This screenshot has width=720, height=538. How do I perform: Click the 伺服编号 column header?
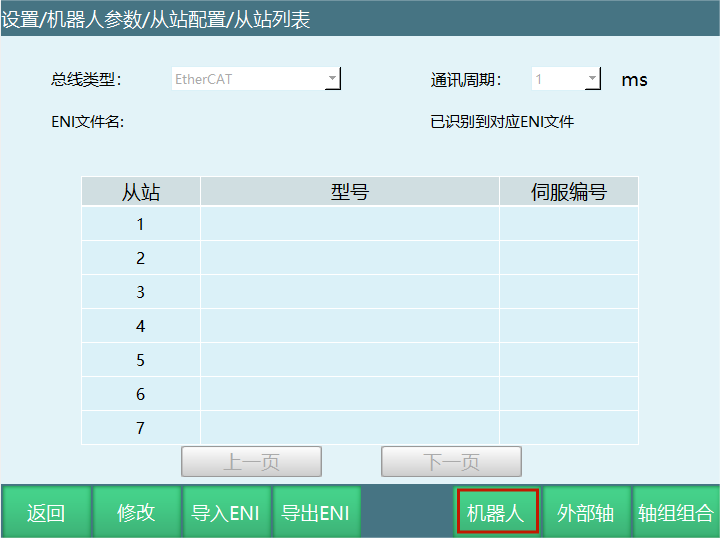[x=568, y=192]
